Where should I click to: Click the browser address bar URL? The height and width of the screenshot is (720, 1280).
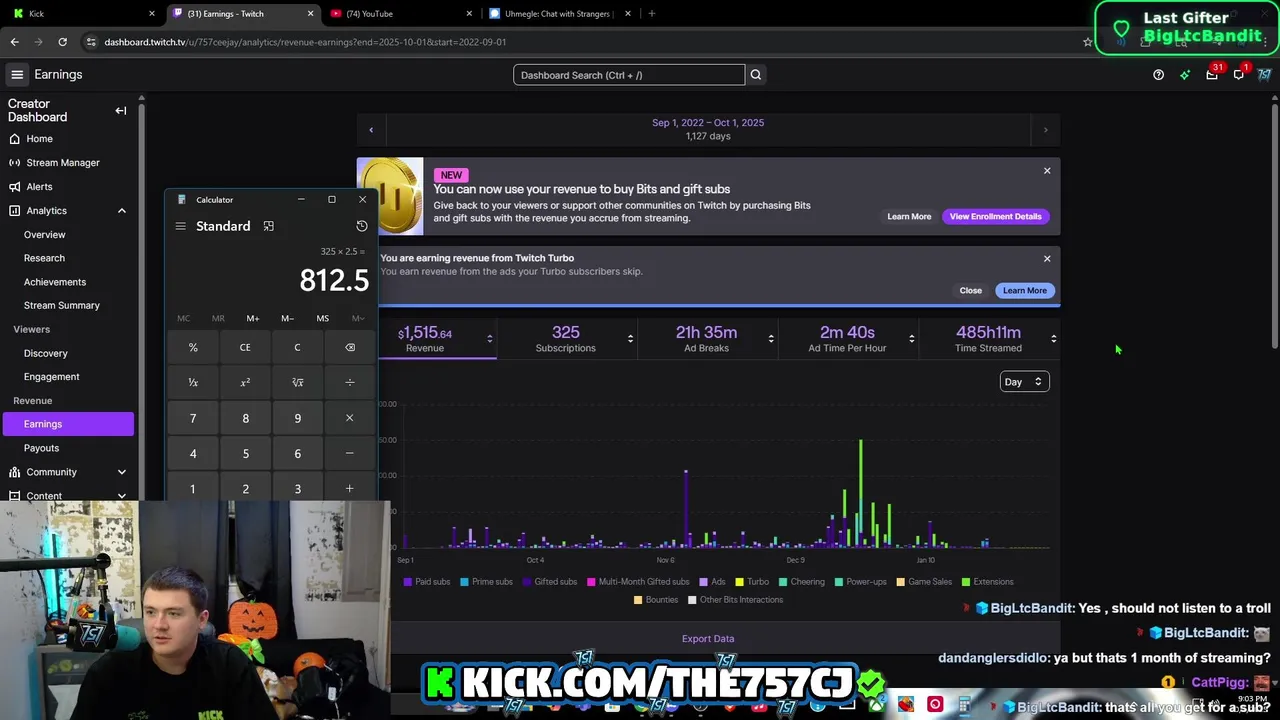pyautogui.click(x=305, y=42)
